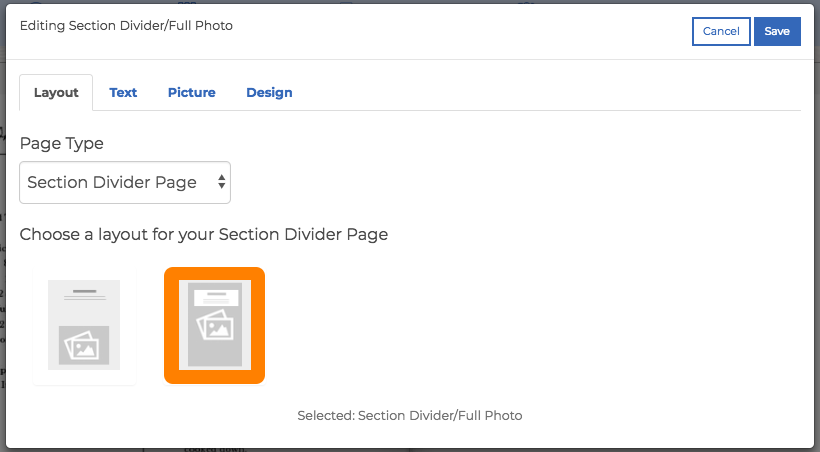Screen dimensions: 820x452
Task: Click the white title box in Full Photo layout
Action: (217, 298)
